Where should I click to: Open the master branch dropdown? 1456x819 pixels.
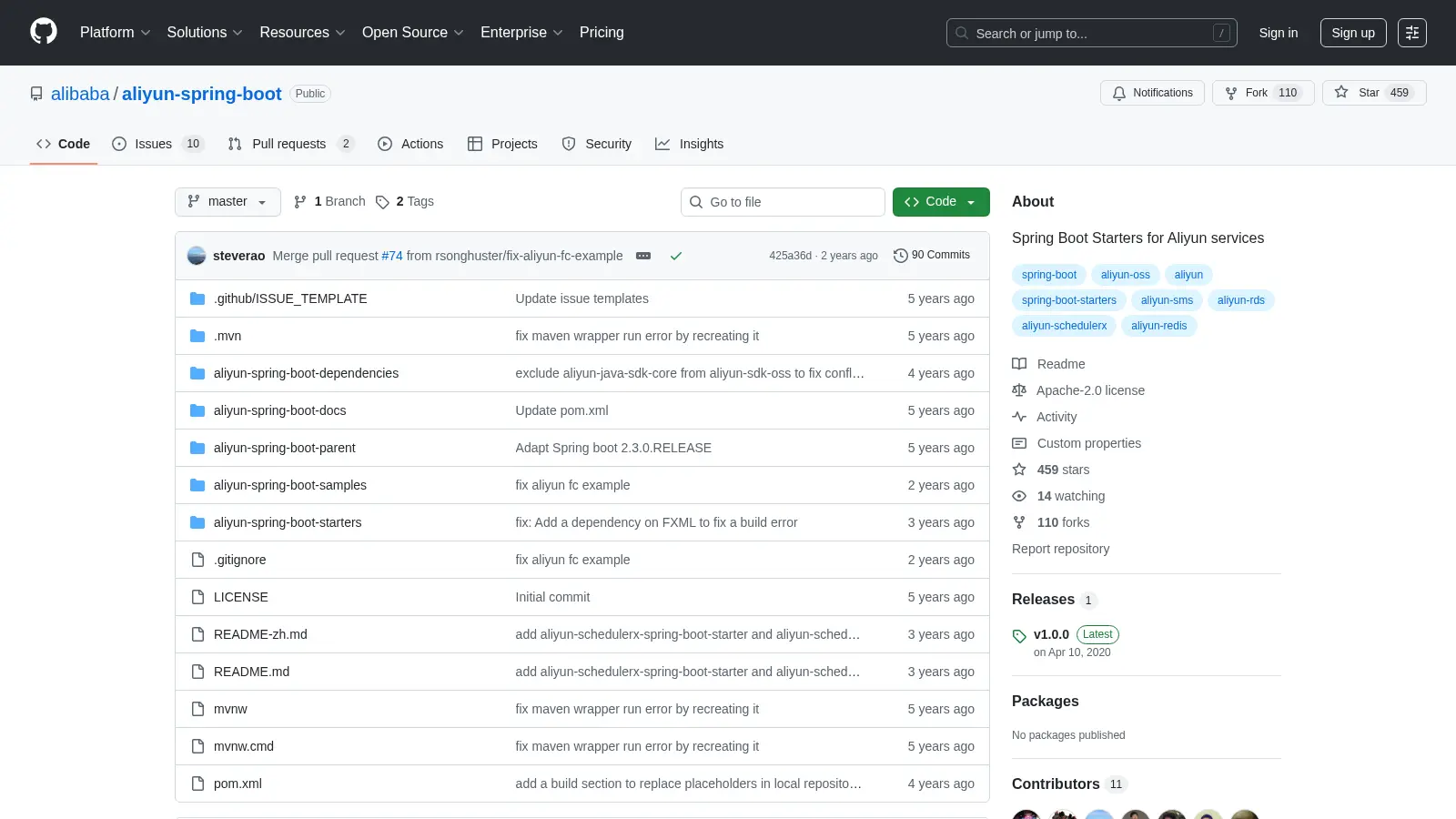click(227, 202)
